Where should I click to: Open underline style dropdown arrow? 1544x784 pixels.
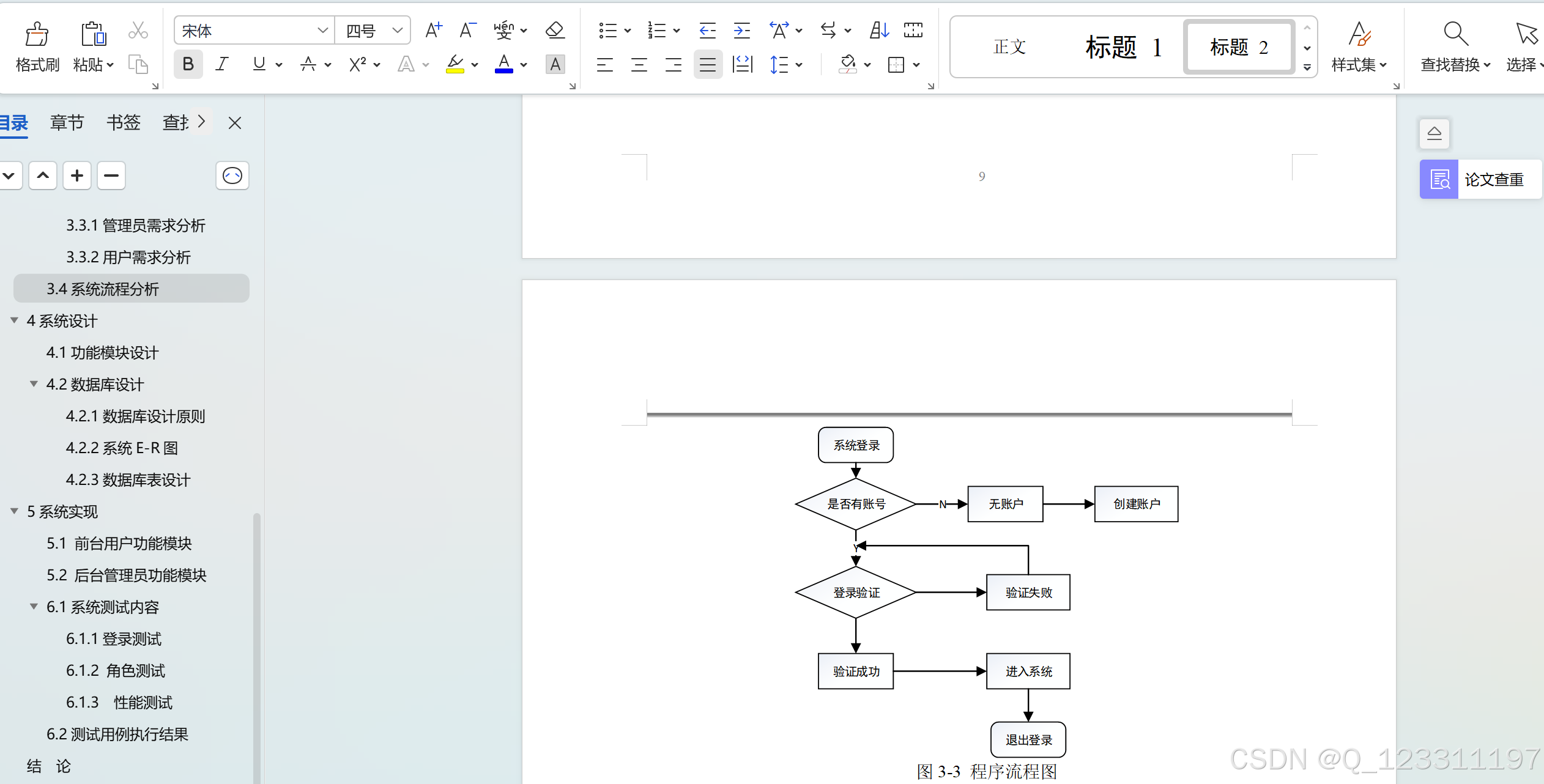[279, 65]
